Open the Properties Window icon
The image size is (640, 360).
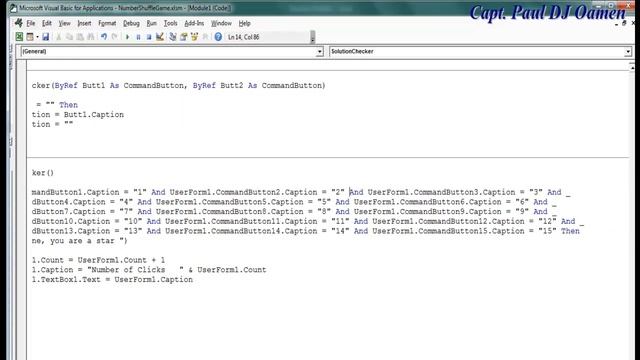pos(184,37)
